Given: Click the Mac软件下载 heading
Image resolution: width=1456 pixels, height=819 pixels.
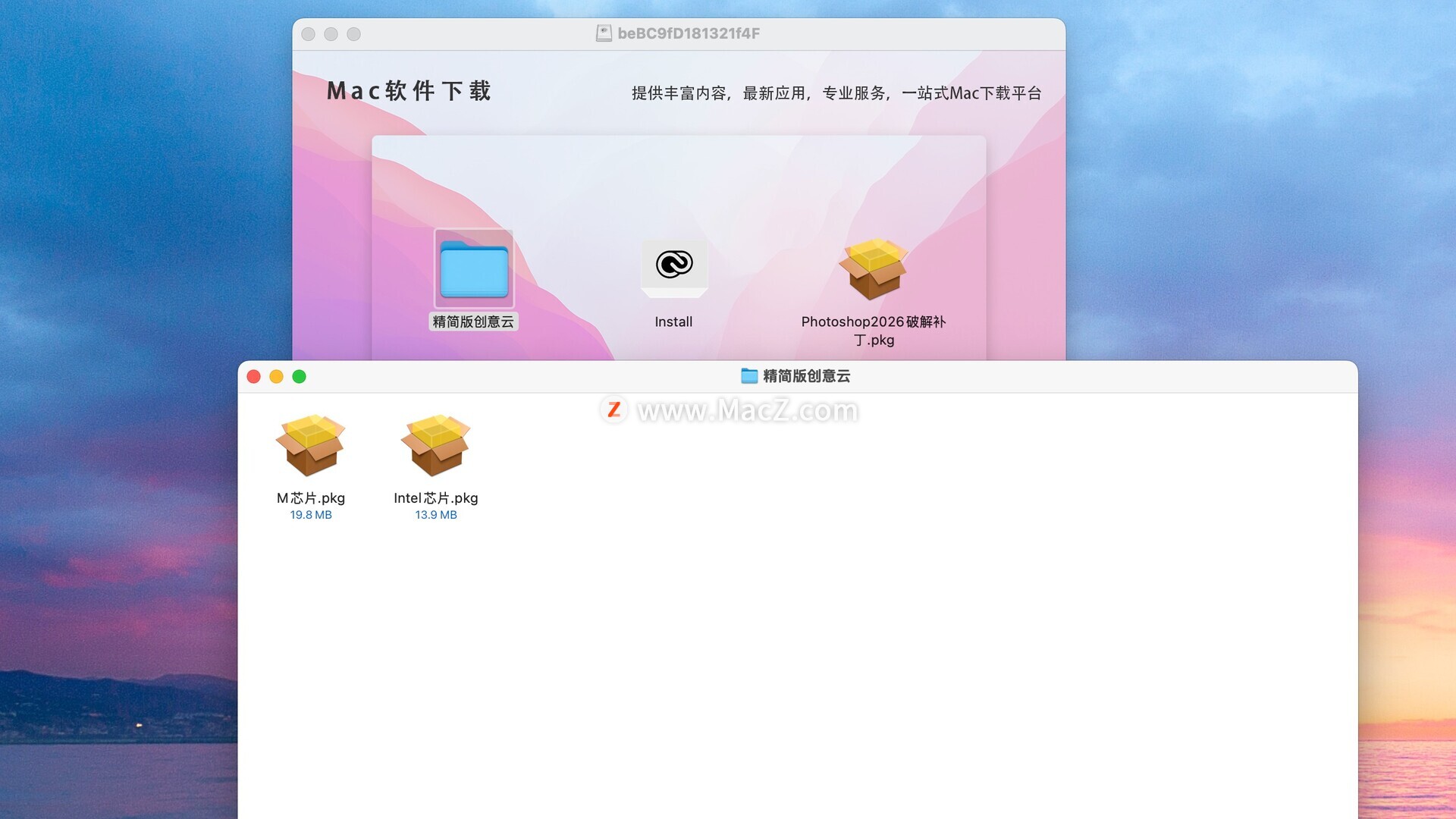Looking at the screenshot, I should (409, 92).
